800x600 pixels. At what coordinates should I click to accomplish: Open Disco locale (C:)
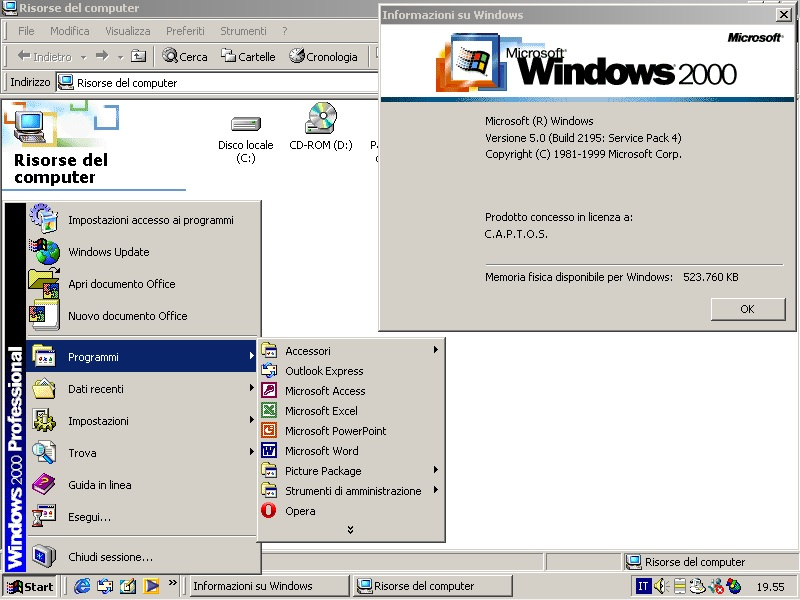(245, 128)
